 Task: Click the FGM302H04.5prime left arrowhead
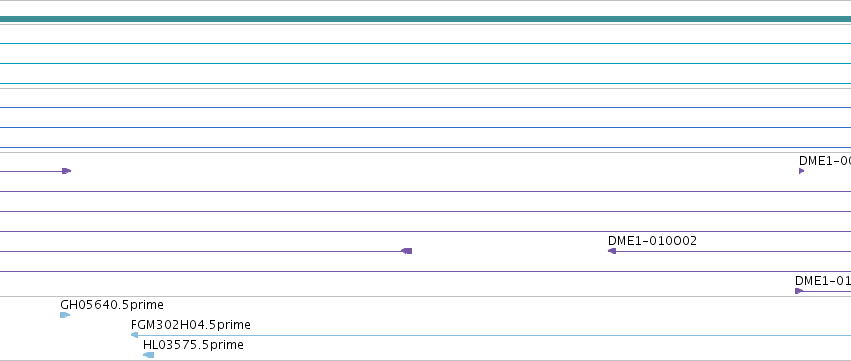pos(135,335)
